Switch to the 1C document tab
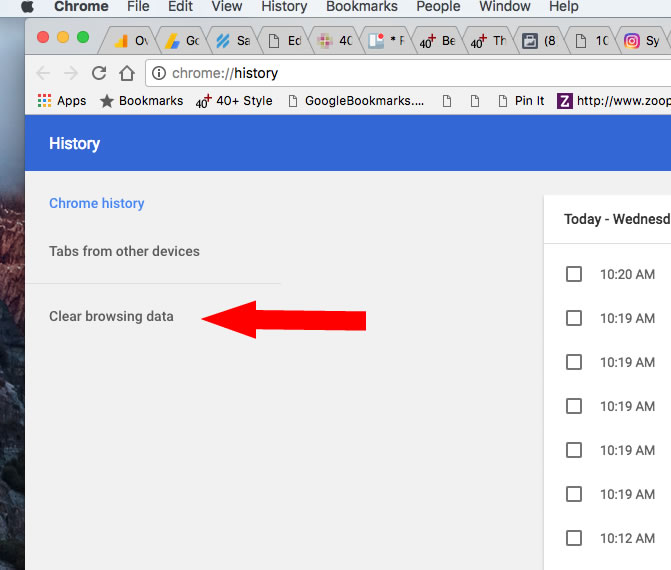Viewport: 671px width, 570px height. pos(591,41)
